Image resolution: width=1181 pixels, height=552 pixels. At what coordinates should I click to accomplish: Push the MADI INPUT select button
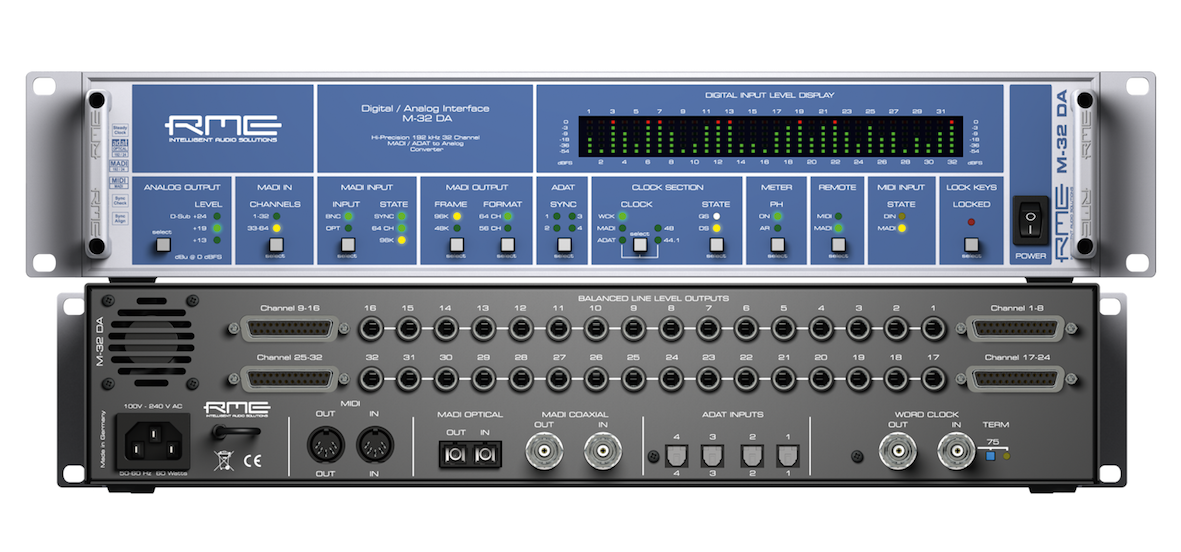pyautogui.click(x=347, y=245)
